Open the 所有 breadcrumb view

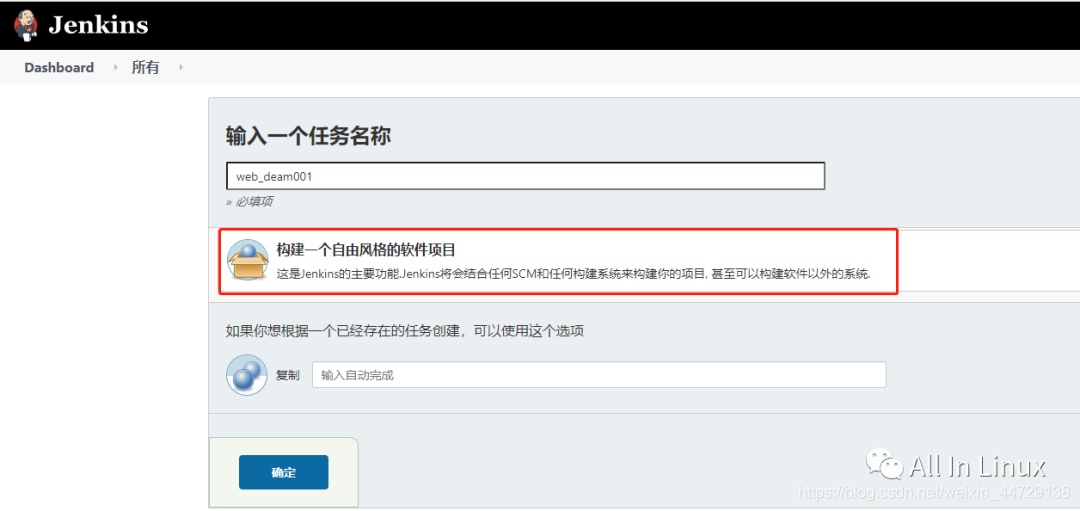[x=145, y=67]
